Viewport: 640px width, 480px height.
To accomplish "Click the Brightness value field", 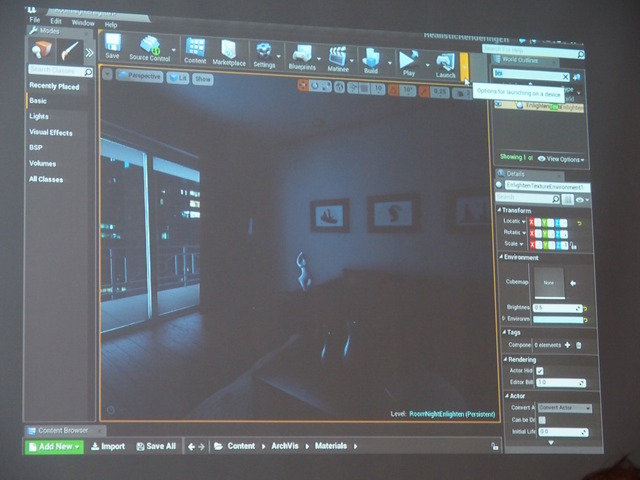I will 557,308.
